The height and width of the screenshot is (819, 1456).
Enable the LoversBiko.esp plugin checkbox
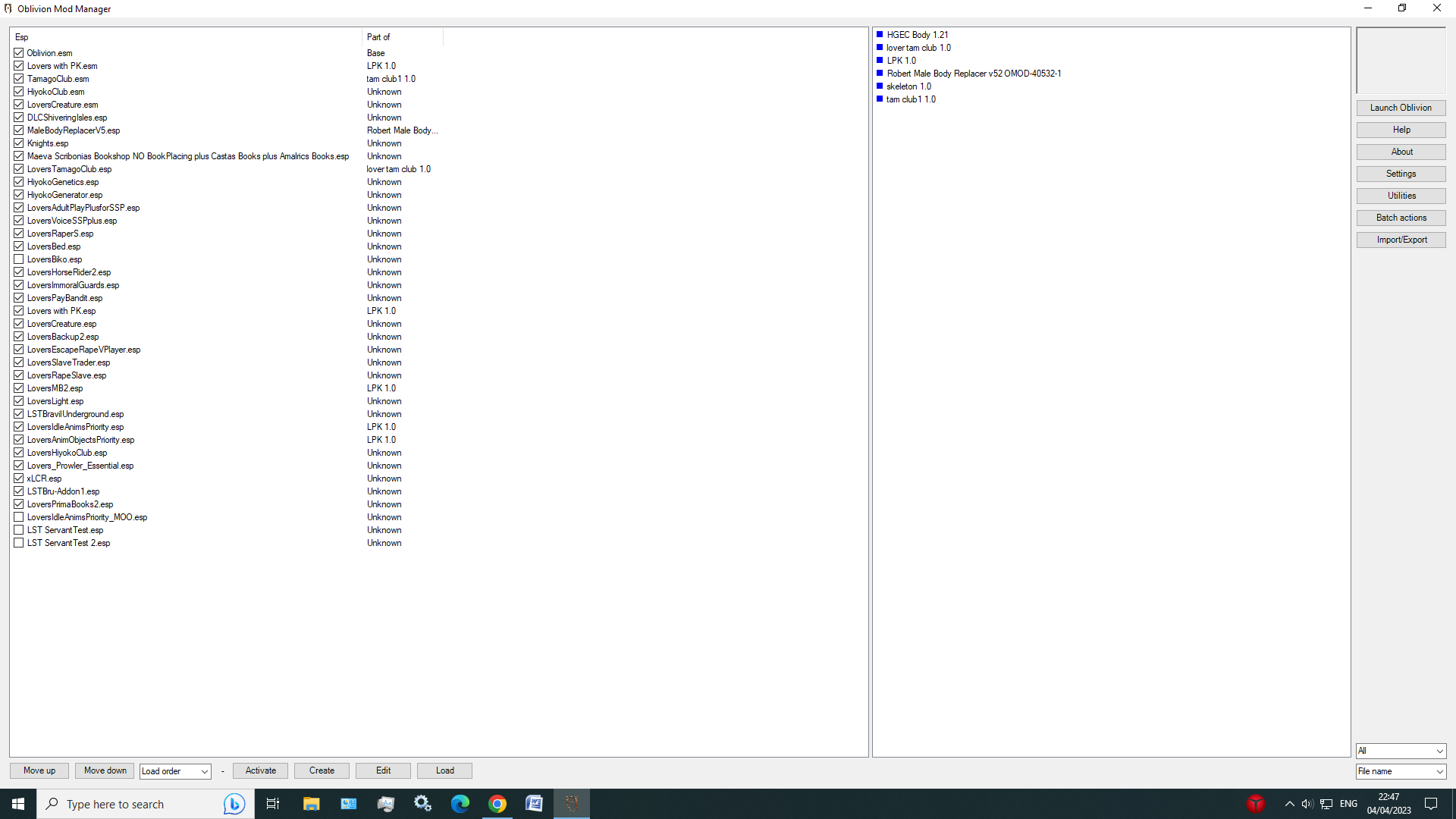coord(19,259)
